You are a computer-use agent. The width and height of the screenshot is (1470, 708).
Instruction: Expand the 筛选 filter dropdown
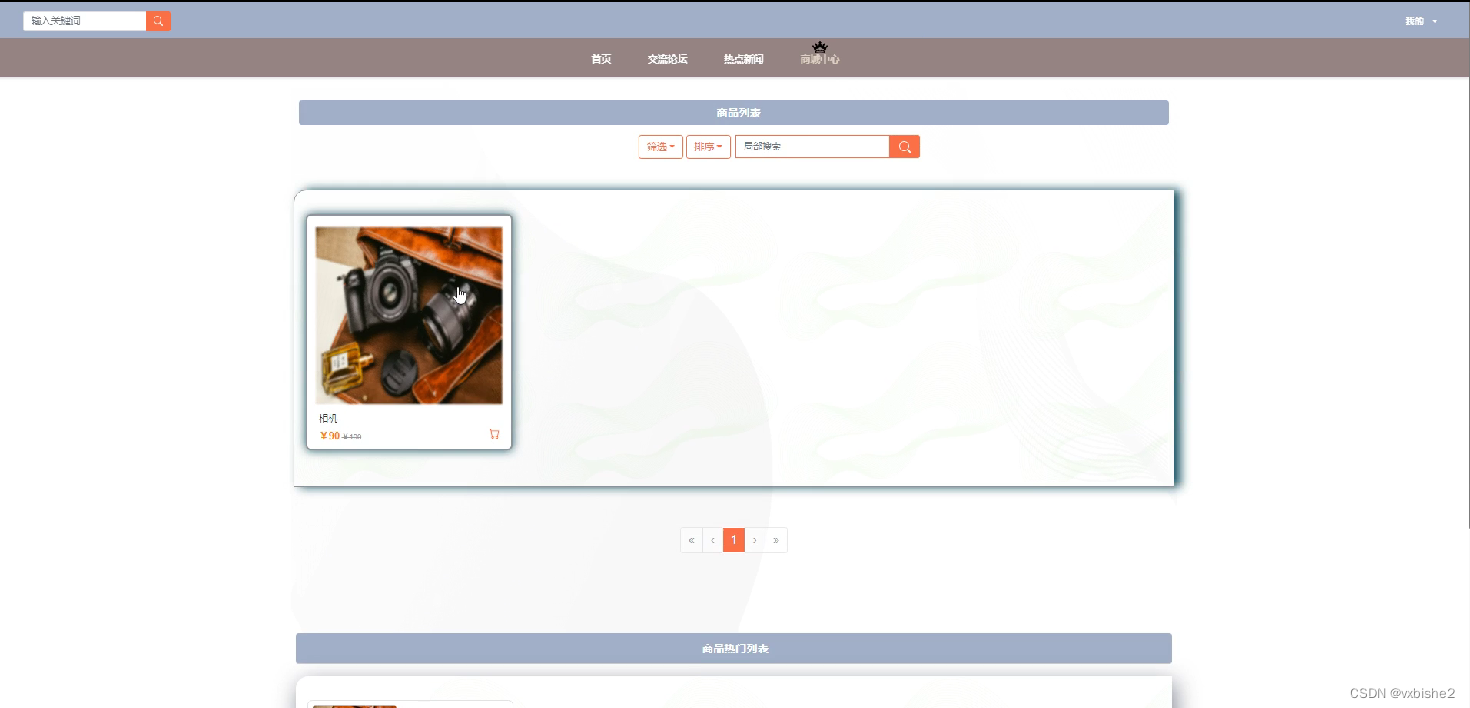(x=660, y=147)
